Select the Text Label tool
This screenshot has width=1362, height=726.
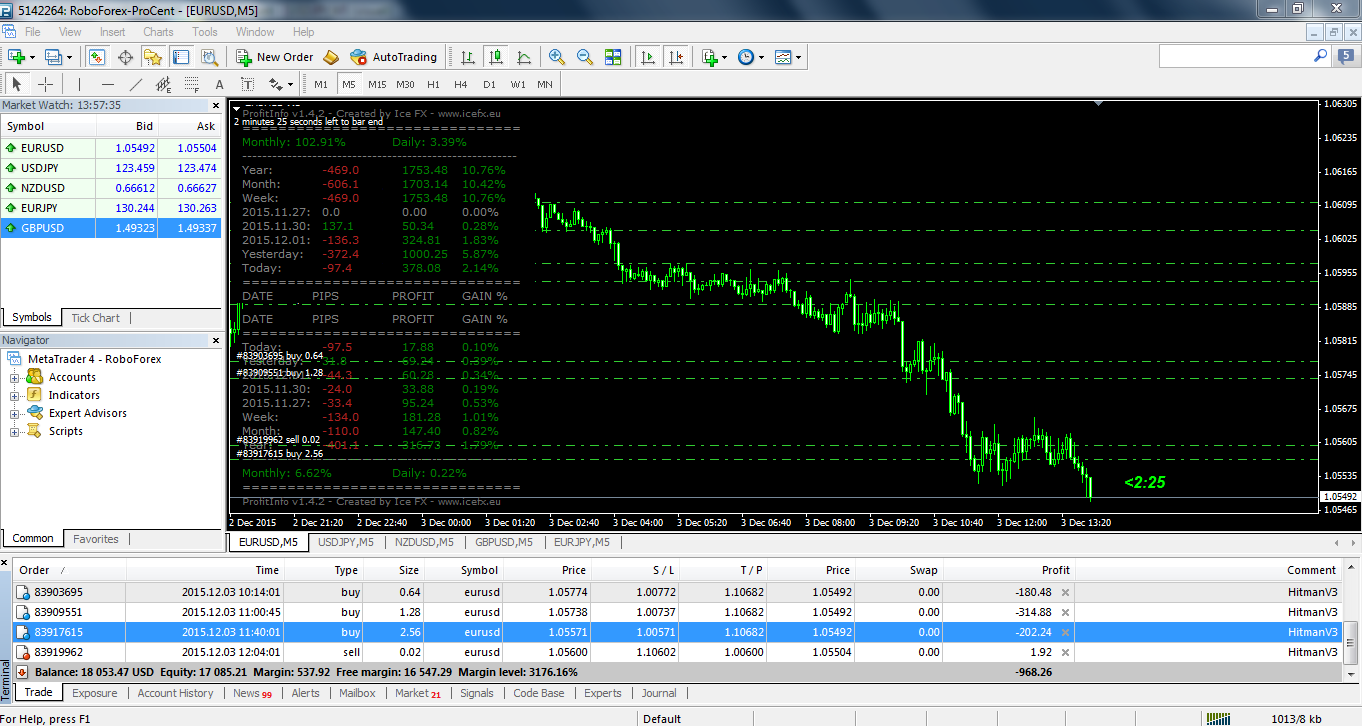tap(247, 84)
